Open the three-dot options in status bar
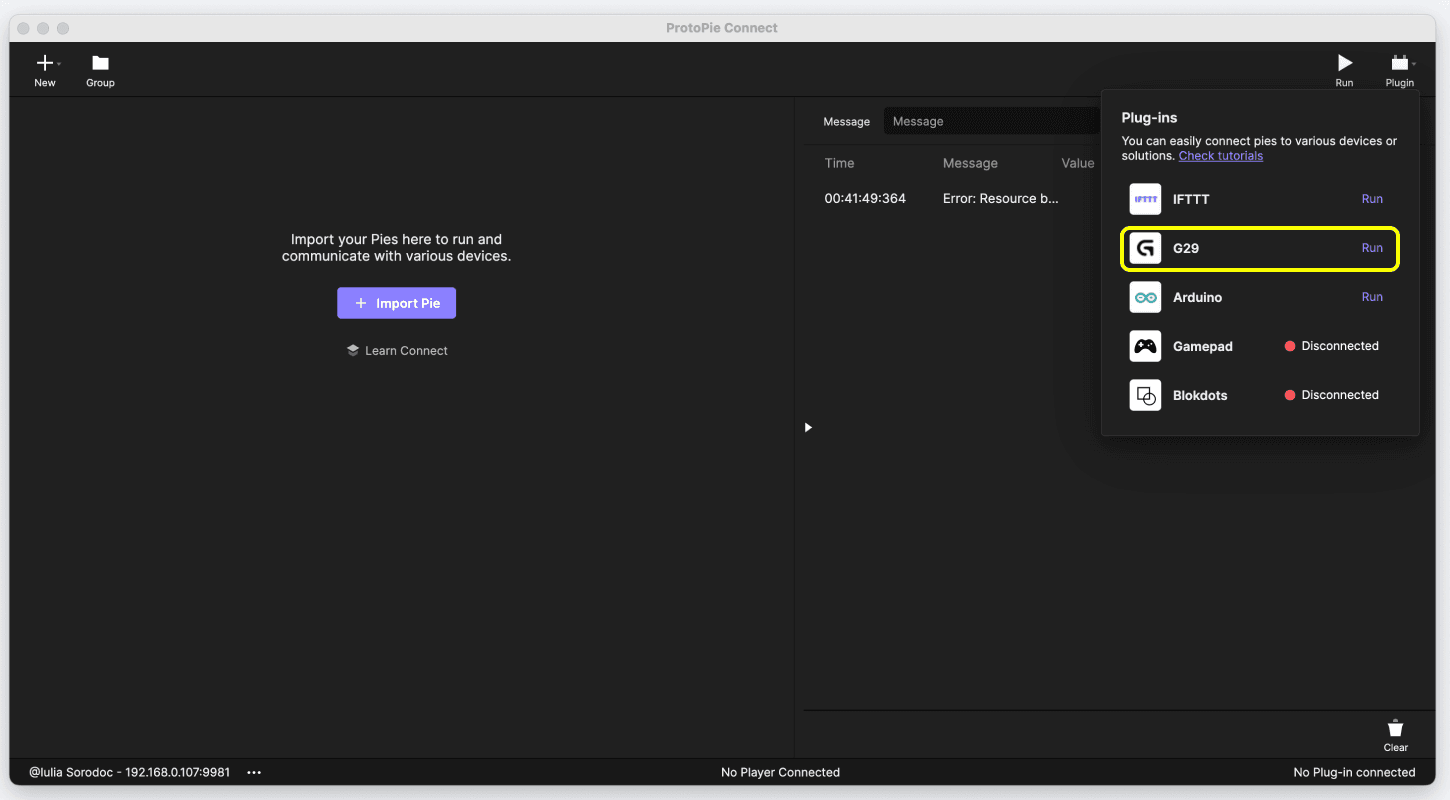1450x800 pixels. coord(254,772)
